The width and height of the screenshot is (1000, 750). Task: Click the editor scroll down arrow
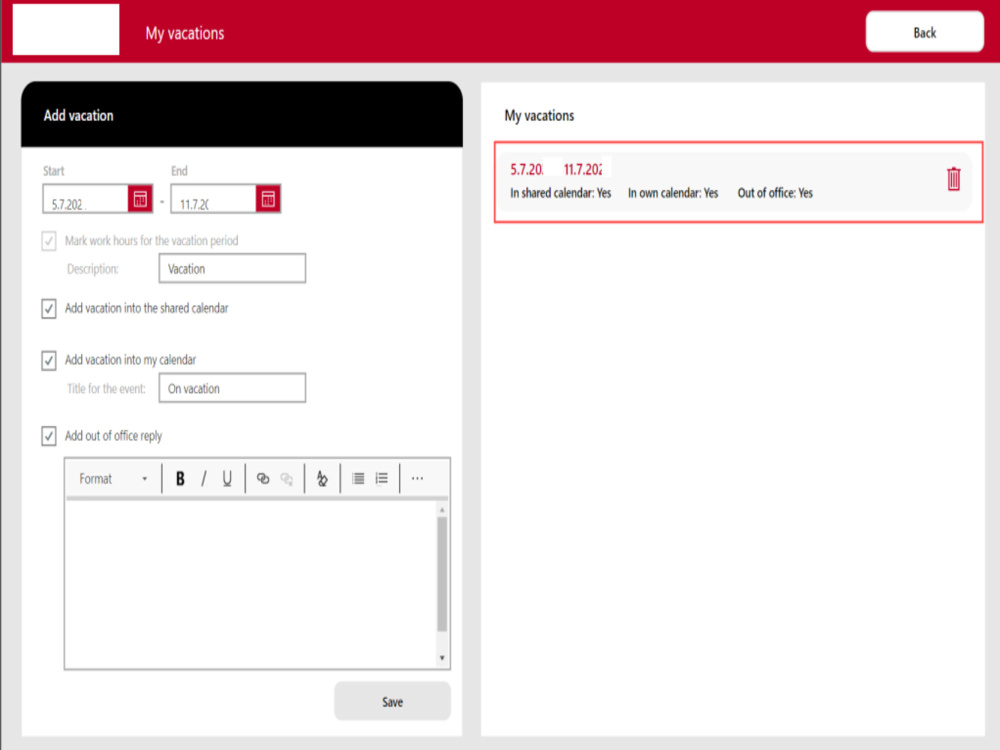442,658
